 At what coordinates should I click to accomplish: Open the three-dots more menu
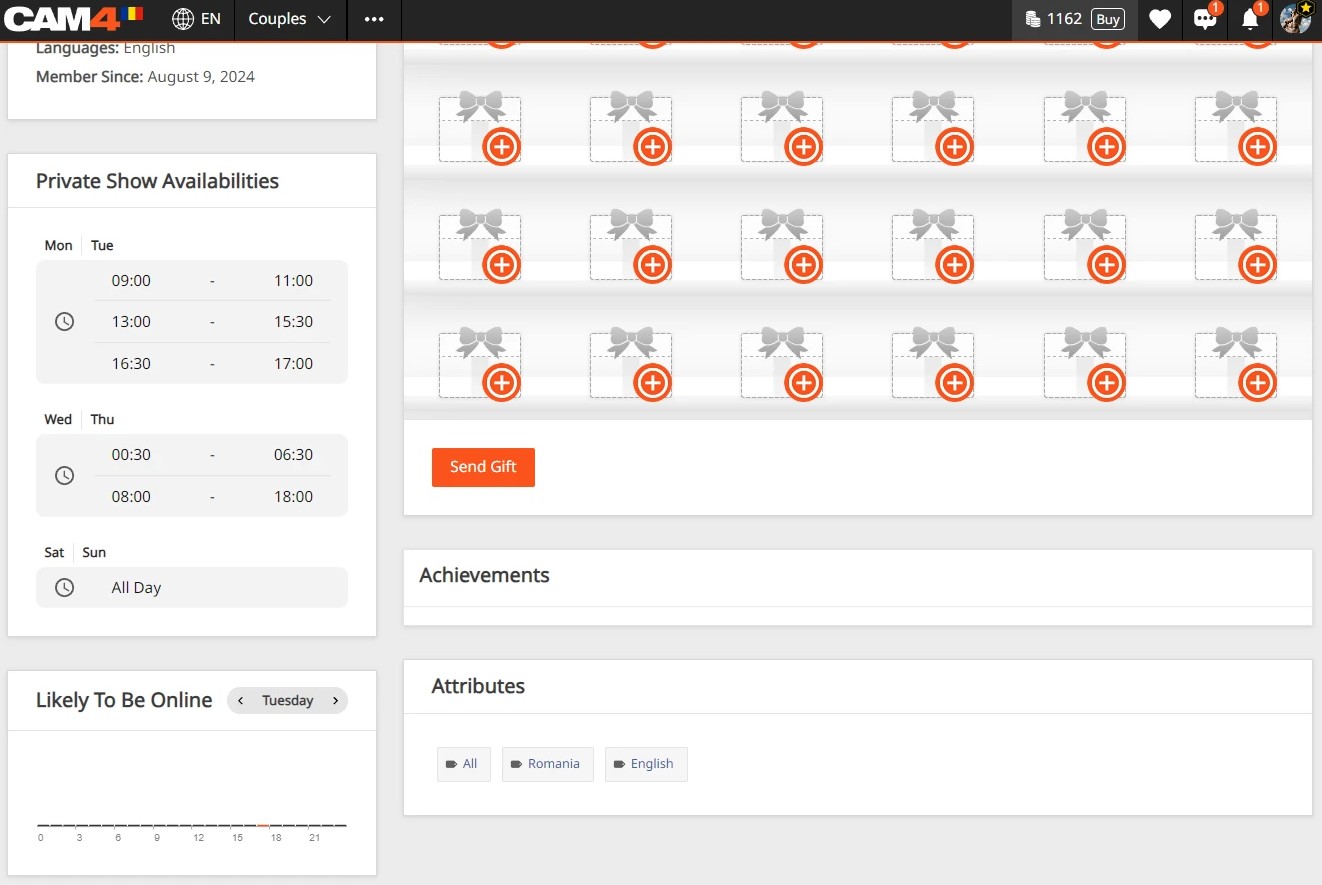coord(374,19)
